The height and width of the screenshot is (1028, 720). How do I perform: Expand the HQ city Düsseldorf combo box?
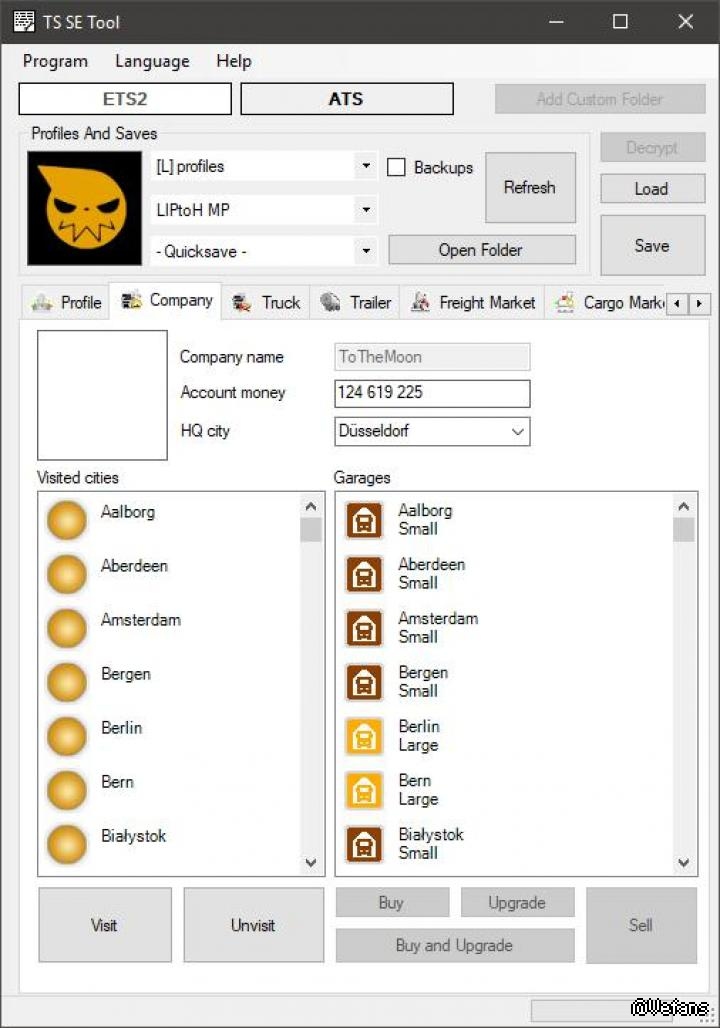(517, 431)
